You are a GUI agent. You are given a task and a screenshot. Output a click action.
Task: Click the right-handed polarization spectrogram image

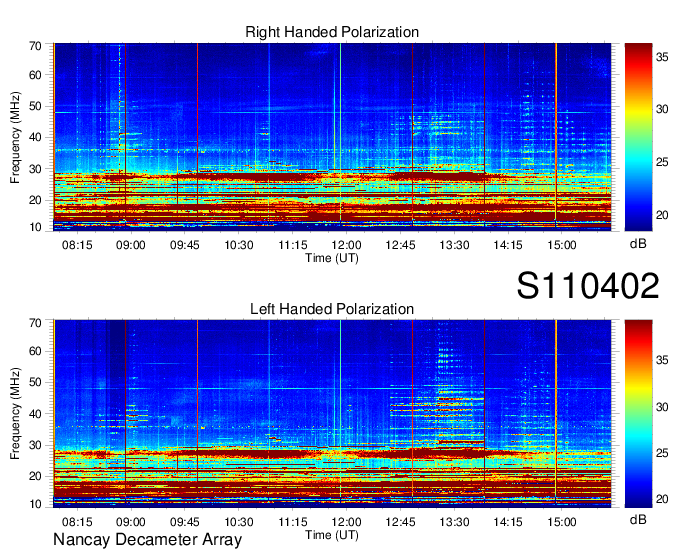tap(332, 137)
